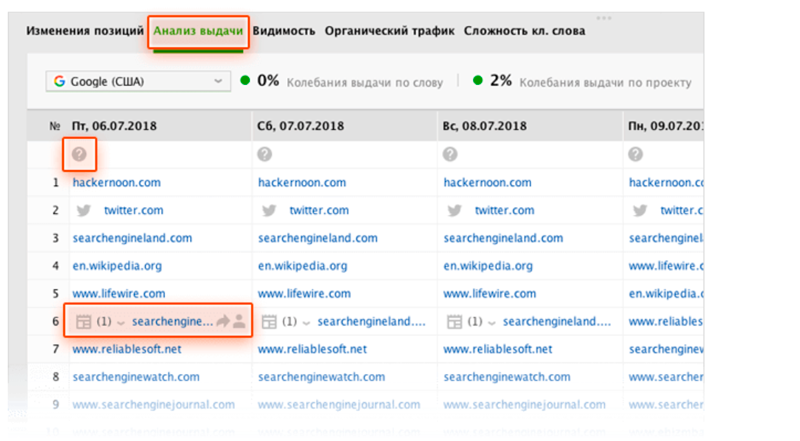Screen dimensions: 800x441
Task: Click question mark icon under Сб, 07.07.2018
Action: (264, 154)
